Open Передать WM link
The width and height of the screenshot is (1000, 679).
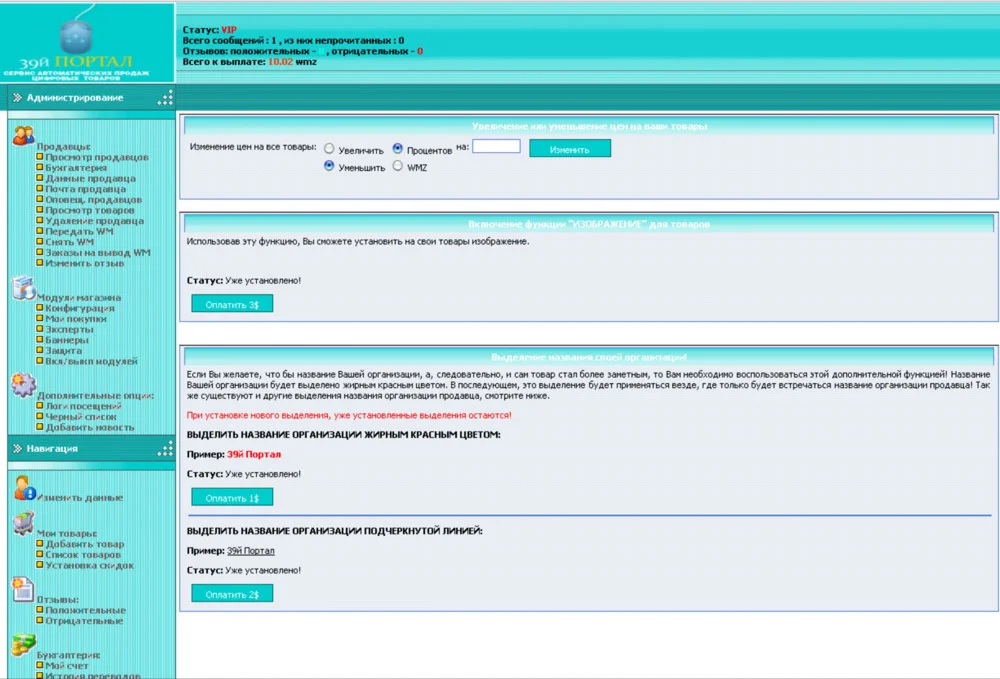[79, 231]
